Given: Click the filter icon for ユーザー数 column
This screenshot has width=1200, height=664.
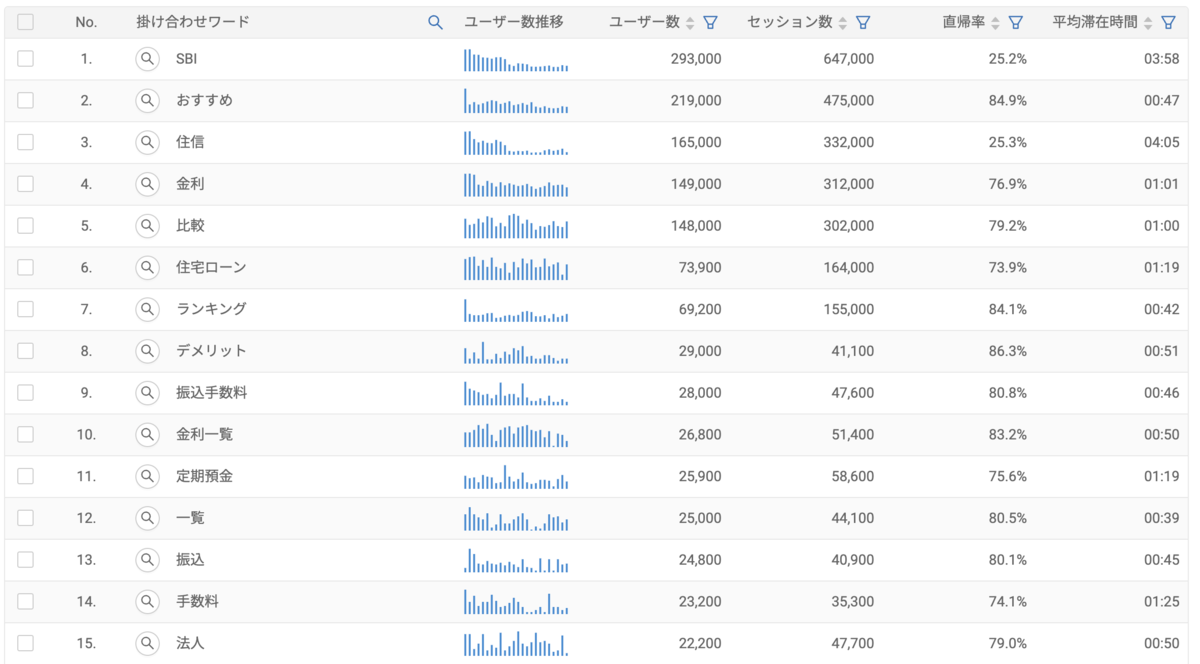Looking at the screenshot, I should coord(710,21).
